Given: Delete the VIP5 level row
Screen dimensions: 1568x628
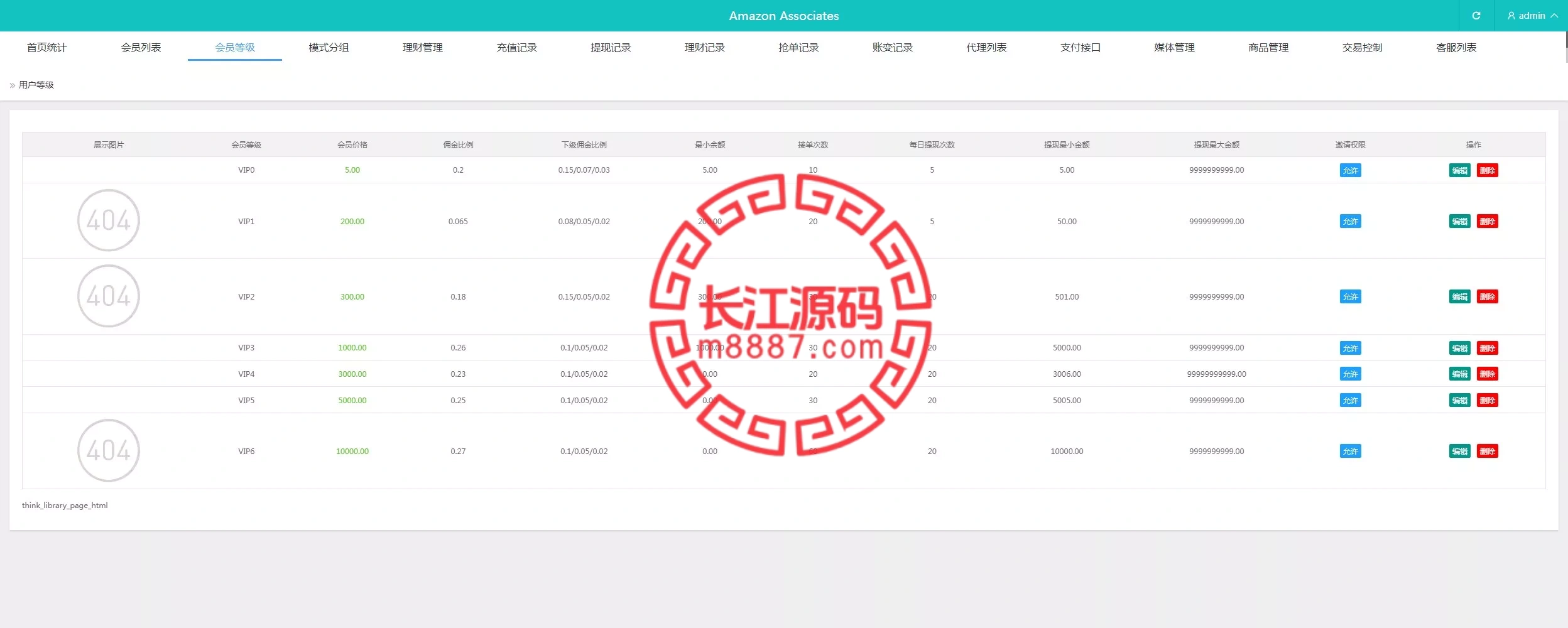Looking at the screenshot, I should coord(1487,400).
